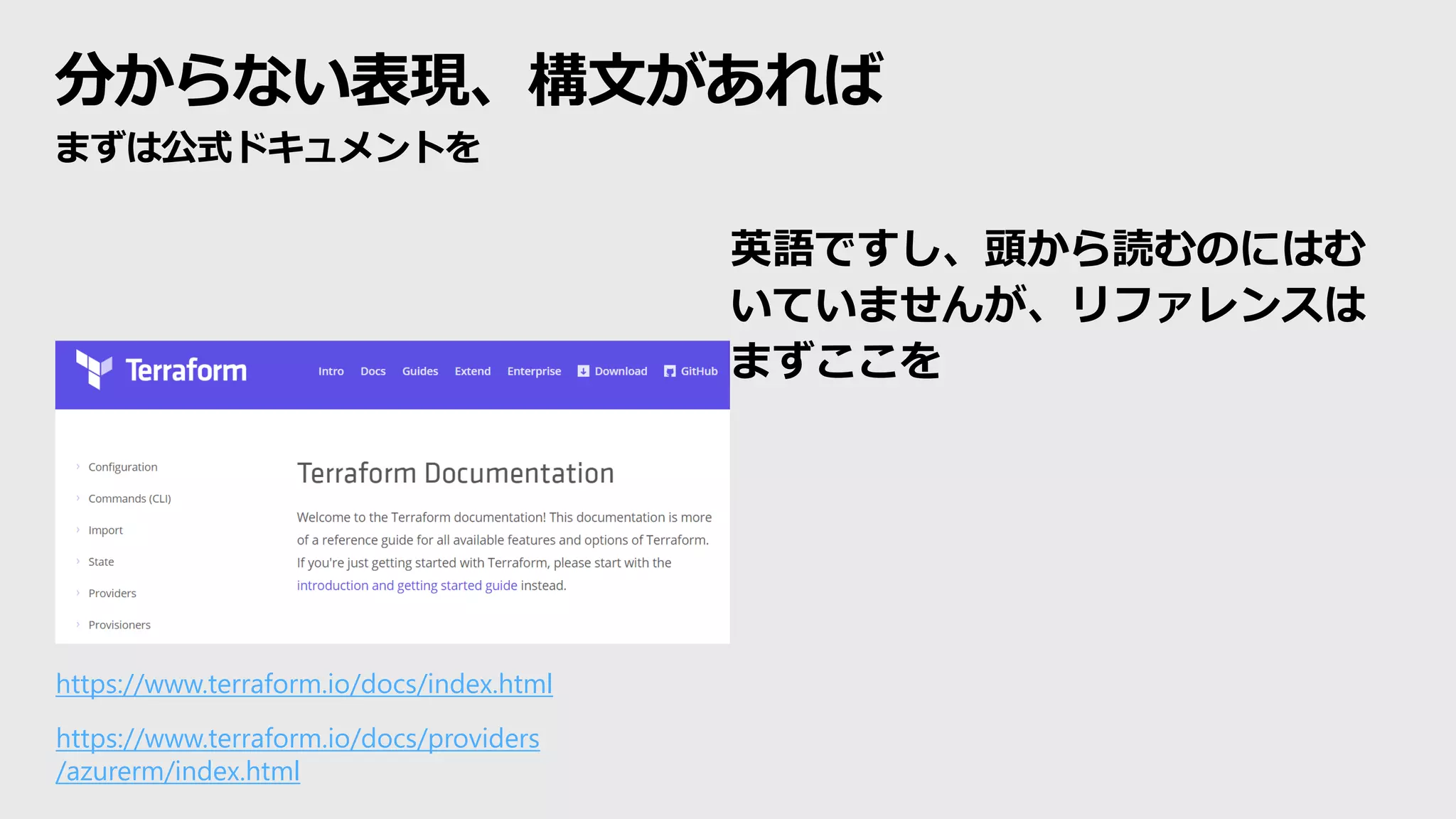1456x819 pixels.
Task: Select Commands (CLI) in the sidebar
Action: pos(129,498)
